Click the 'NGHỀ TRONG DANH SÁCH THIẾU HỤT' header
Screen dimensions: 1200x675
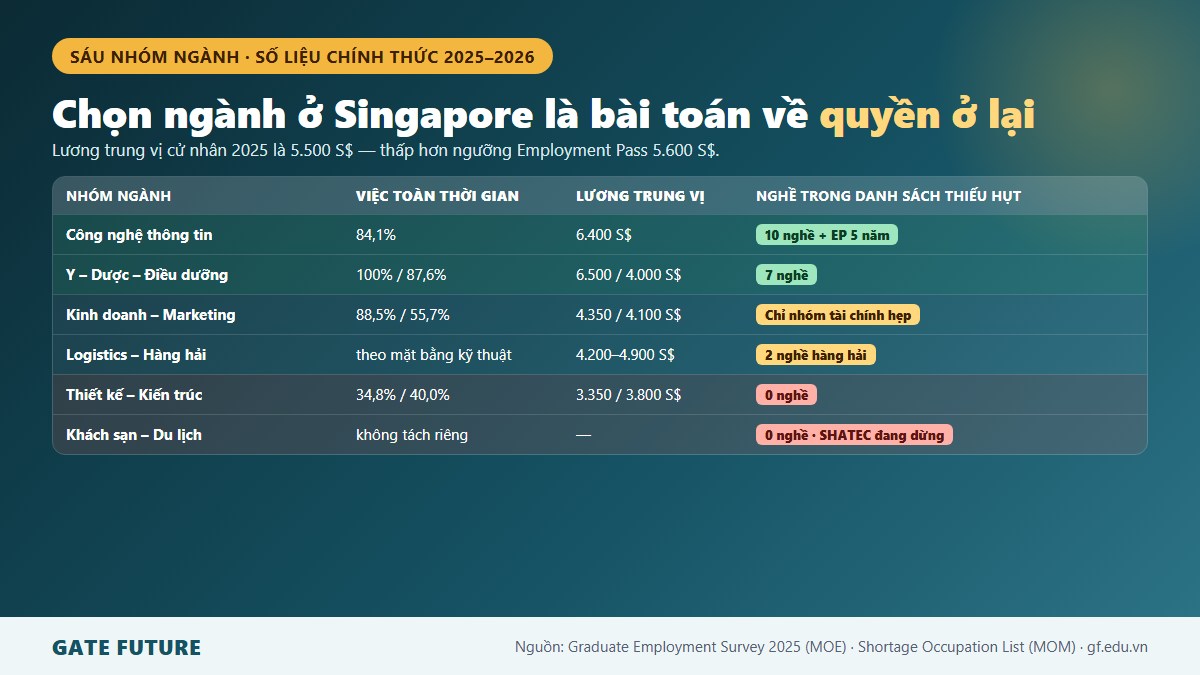pos(888,196)
